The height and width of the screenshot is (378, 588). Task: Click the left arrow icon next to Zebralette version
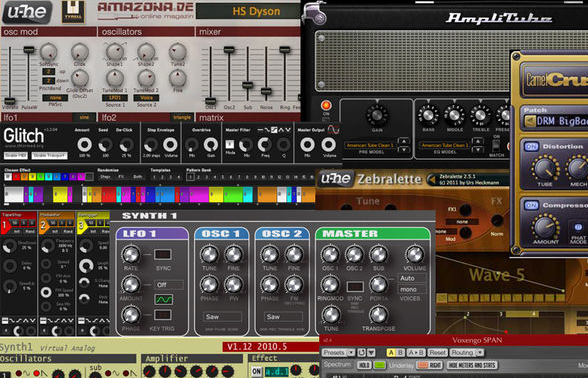pos(432,180)
